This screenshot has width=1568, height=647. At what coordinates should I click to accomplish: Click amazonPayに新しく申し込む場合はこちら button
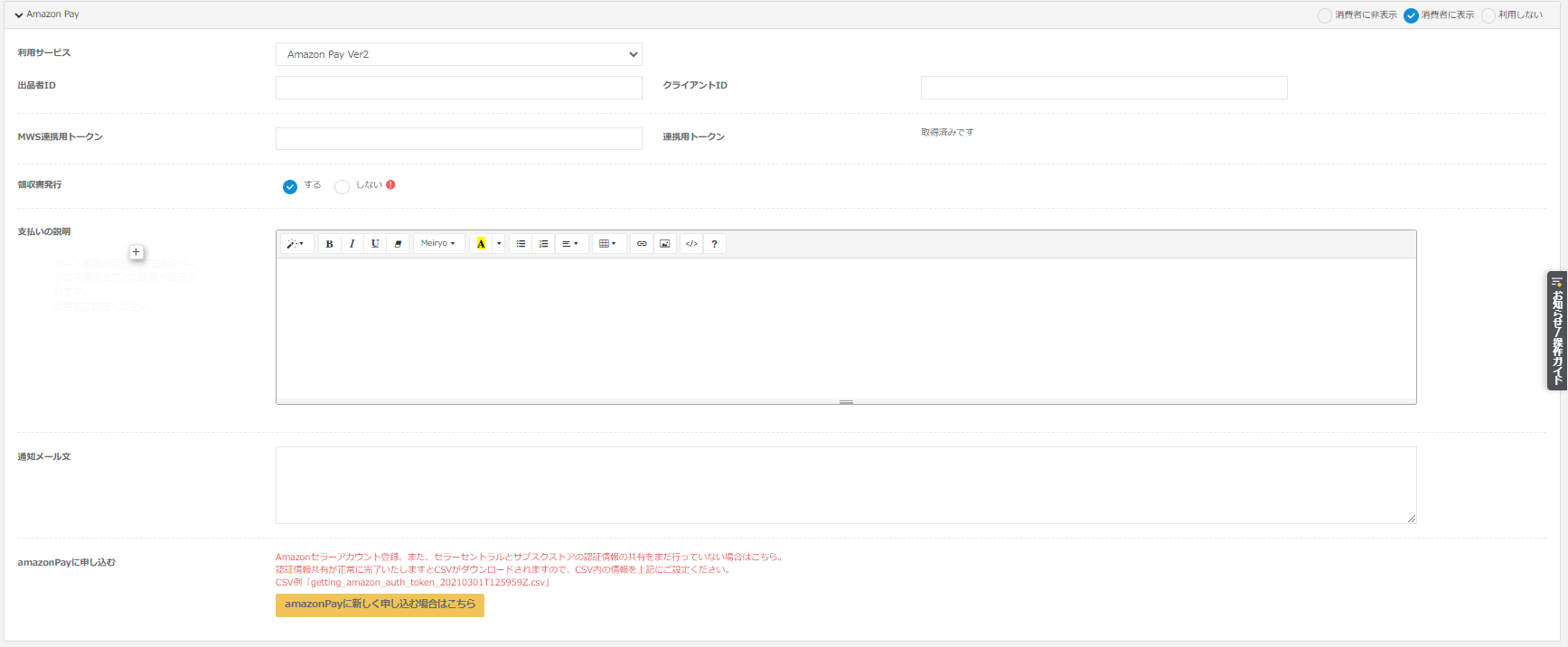pyautogui.click(x=380, y=605)
